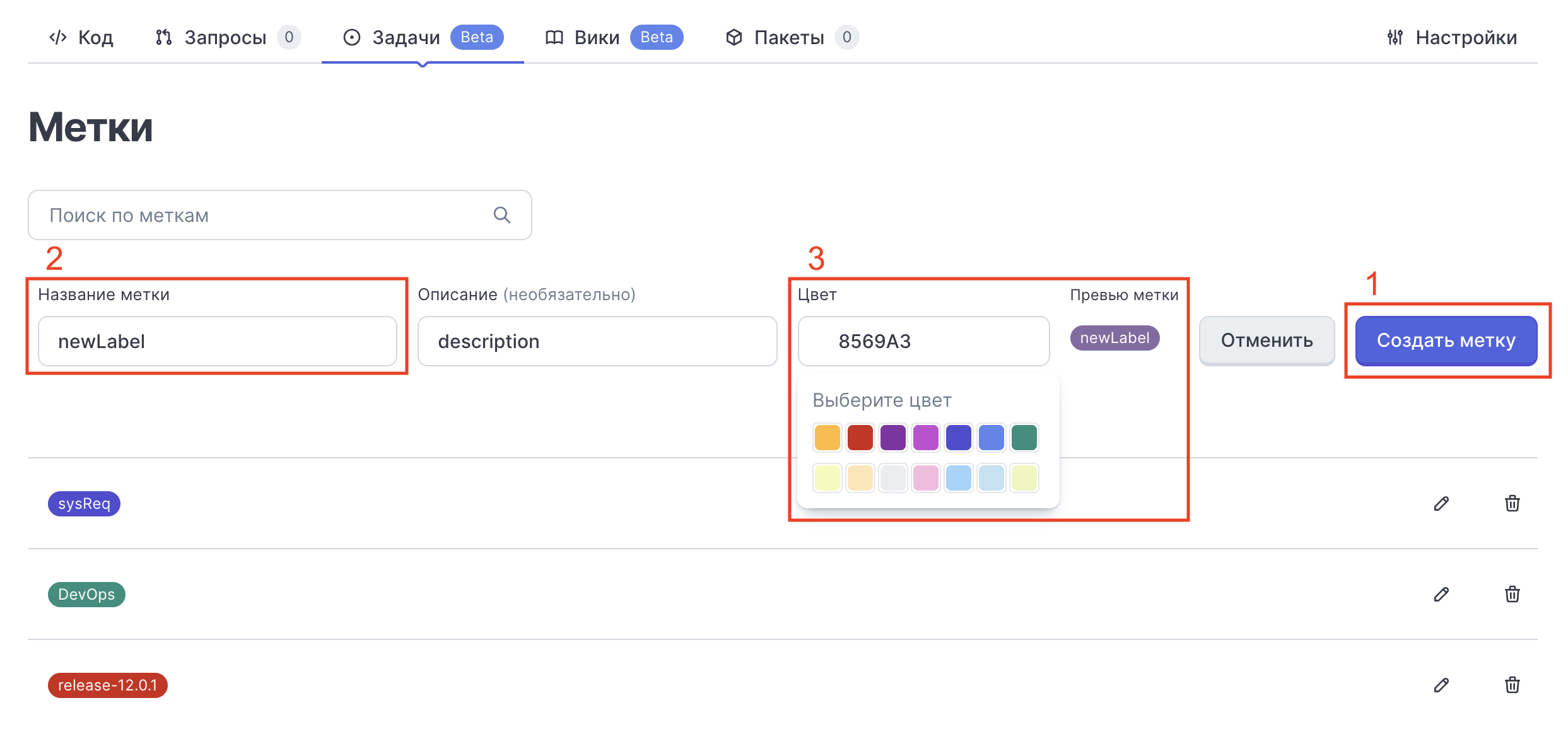Image resolution: width=1568 pixels, height=739 pixels.
Task: Focus the Поиск по меткам search field
Action: pos(280,215)
